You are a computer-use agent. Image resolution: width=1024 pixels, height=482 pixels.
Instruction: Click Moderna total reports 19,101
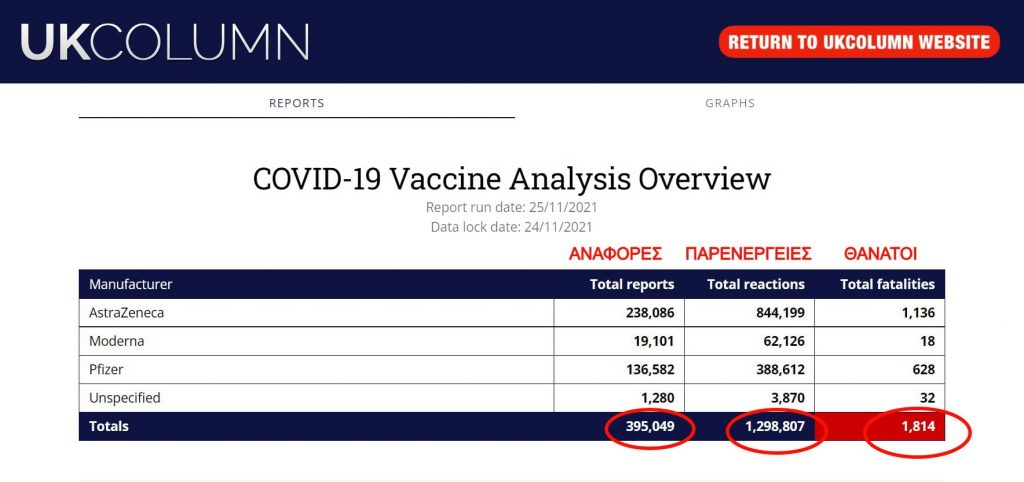point(653,341)
